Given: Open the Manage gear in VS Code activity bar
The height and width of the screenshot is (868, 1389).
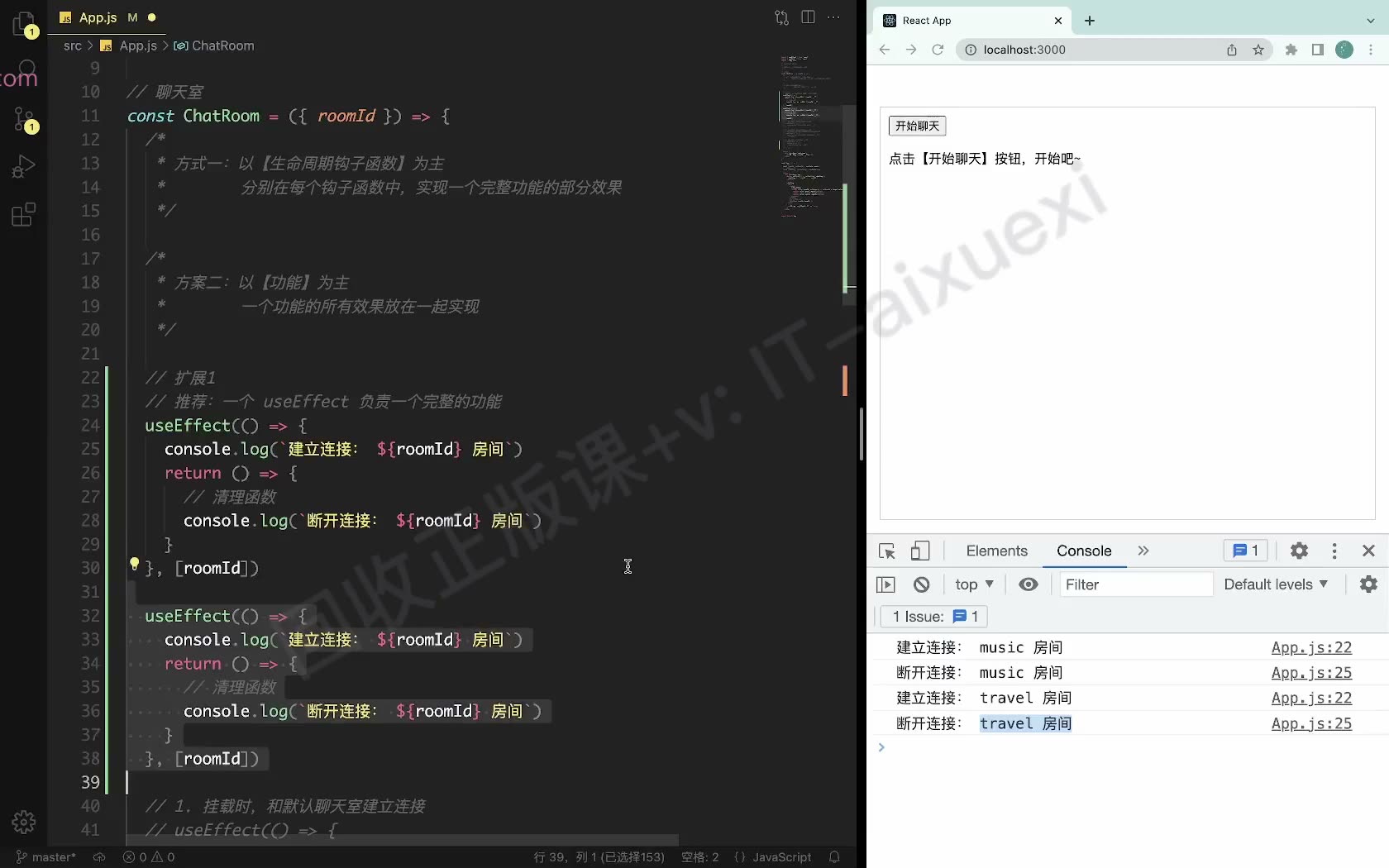Looking at the screenshot, I should (24, 822).
